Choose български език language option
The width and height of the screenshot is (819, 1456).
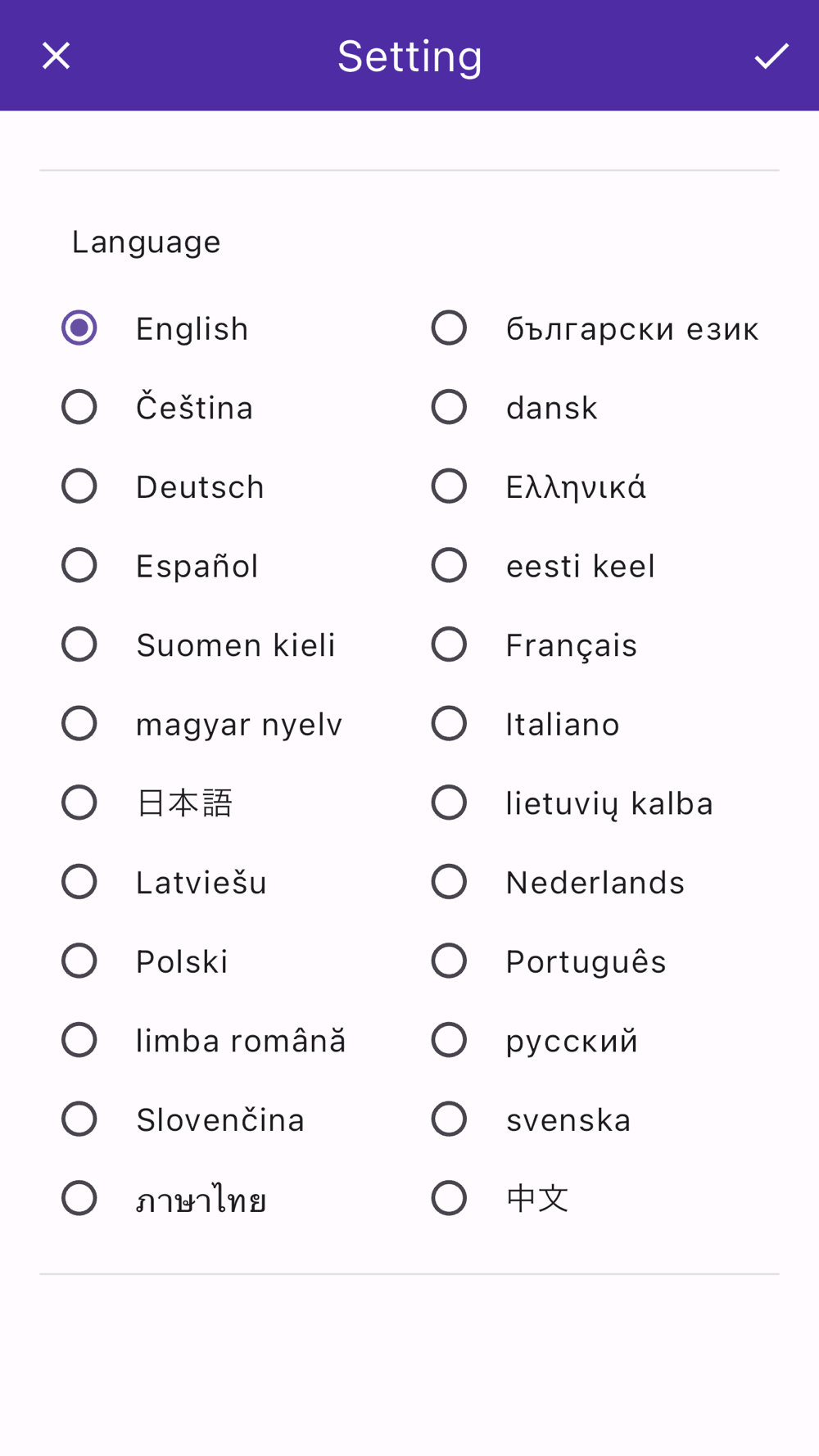point(449,328)
